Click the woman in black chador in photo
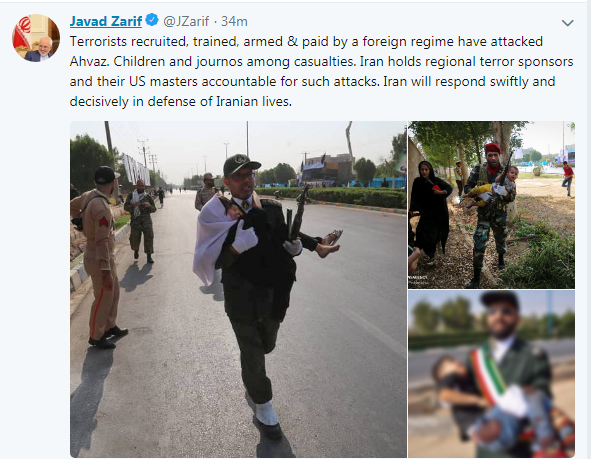The image size is (591, 459). [x=429, y=209]
